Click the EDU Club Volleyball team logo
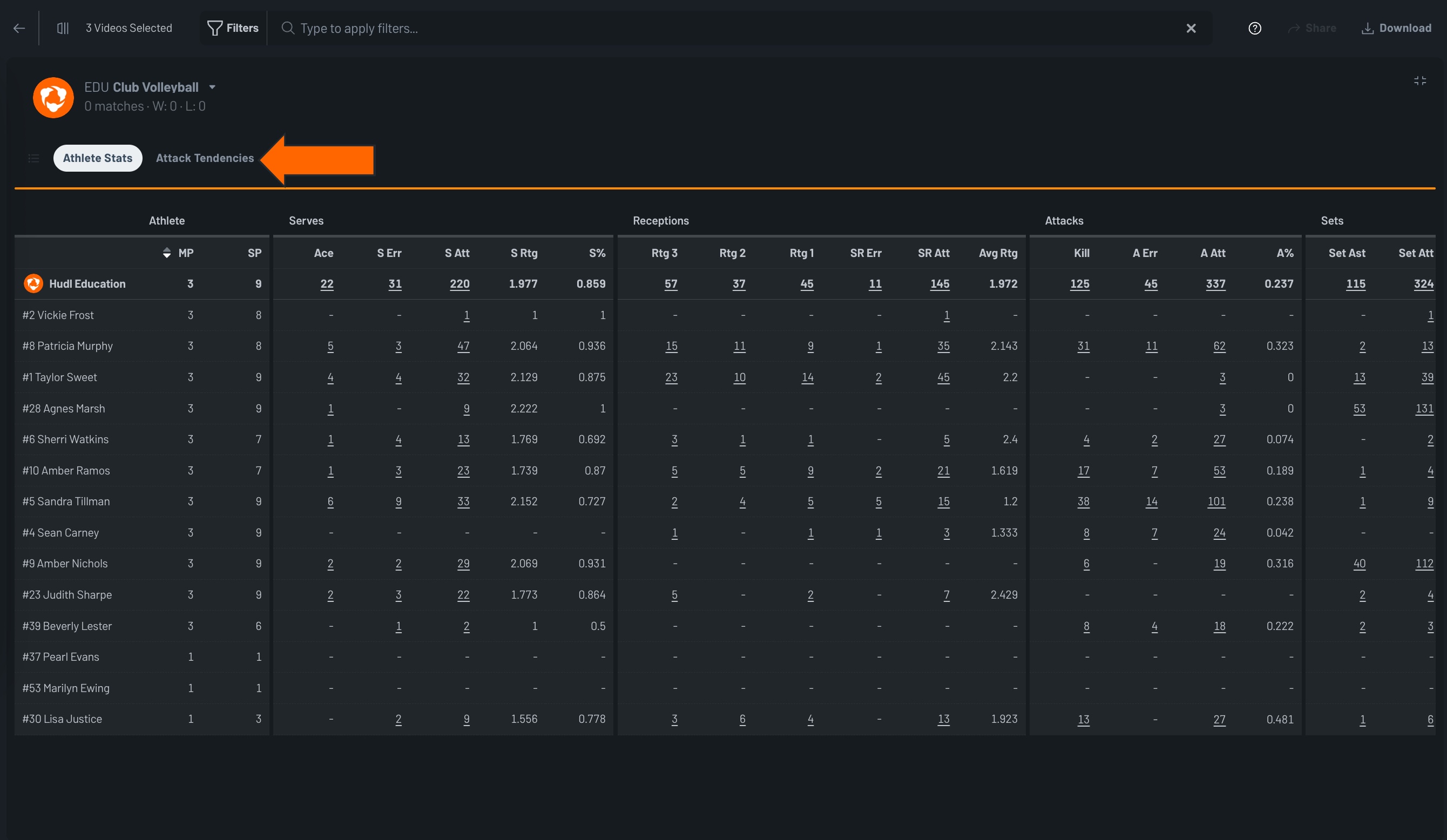 tap(53, 98)
